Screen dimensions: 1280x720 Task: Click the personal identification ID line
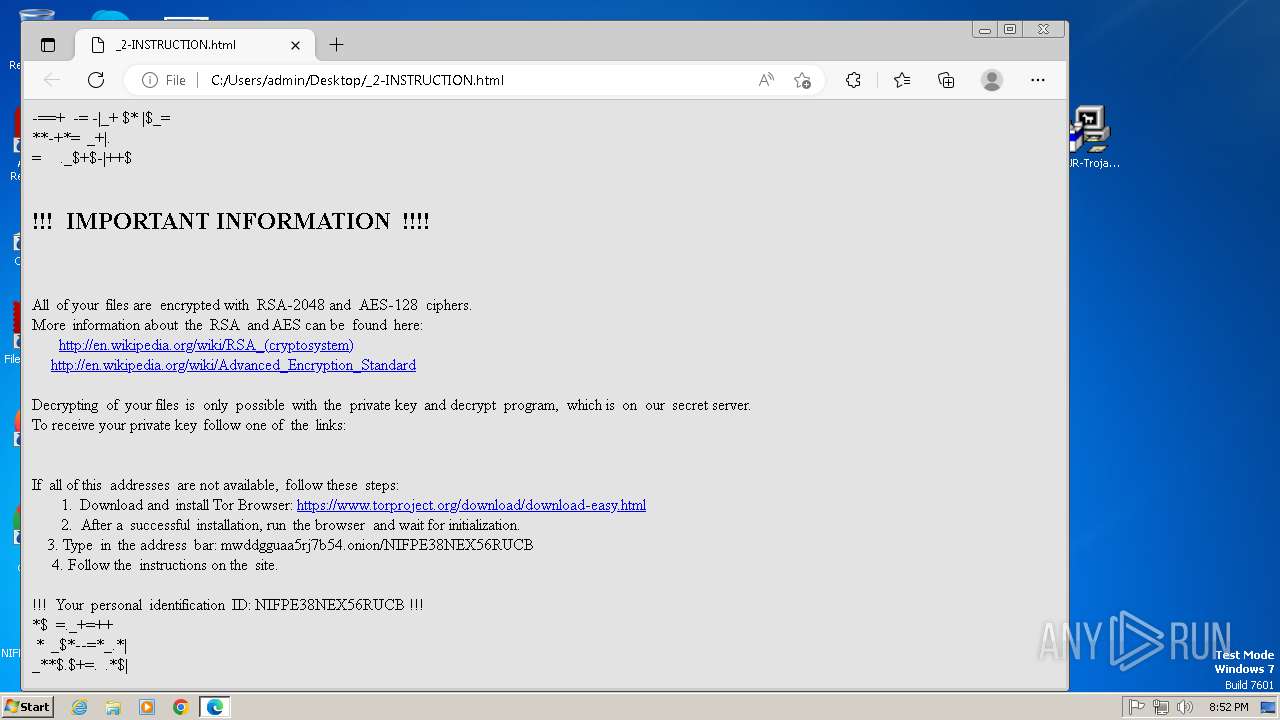point(228,605)
